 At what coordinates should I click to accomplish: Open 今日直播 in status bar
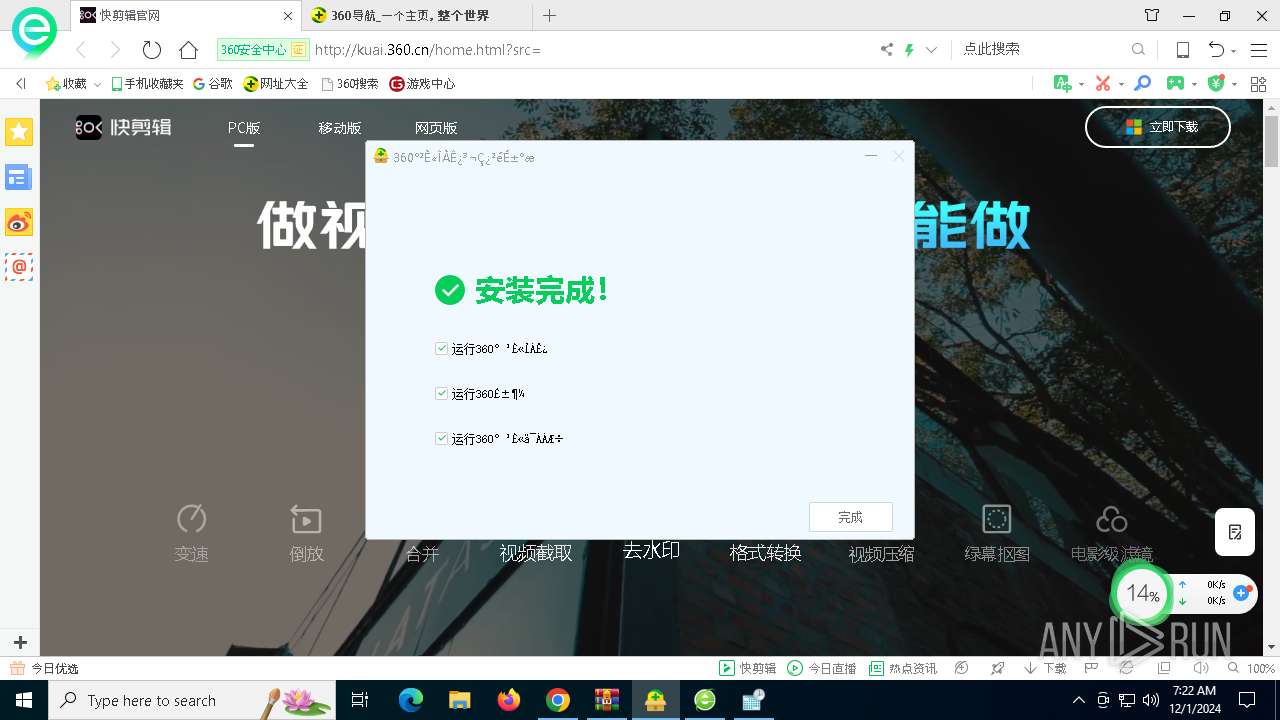pyautogui.click(x=822, y=668)
